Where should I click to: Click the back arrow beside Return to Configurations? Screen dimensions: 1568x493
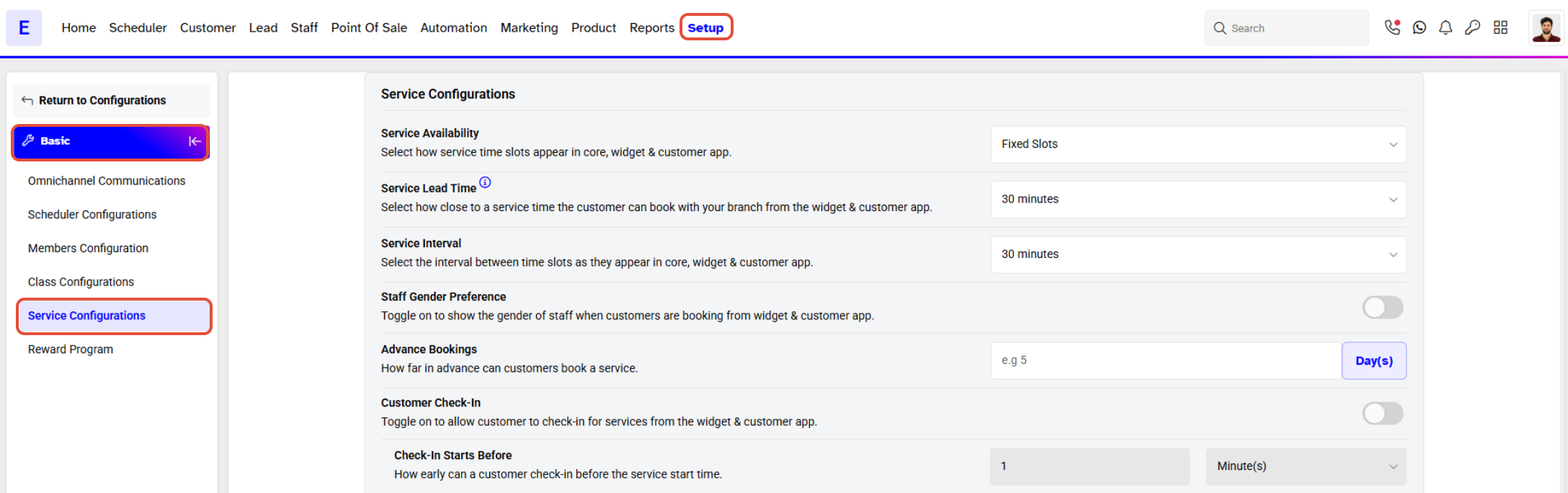pos(27,100)
